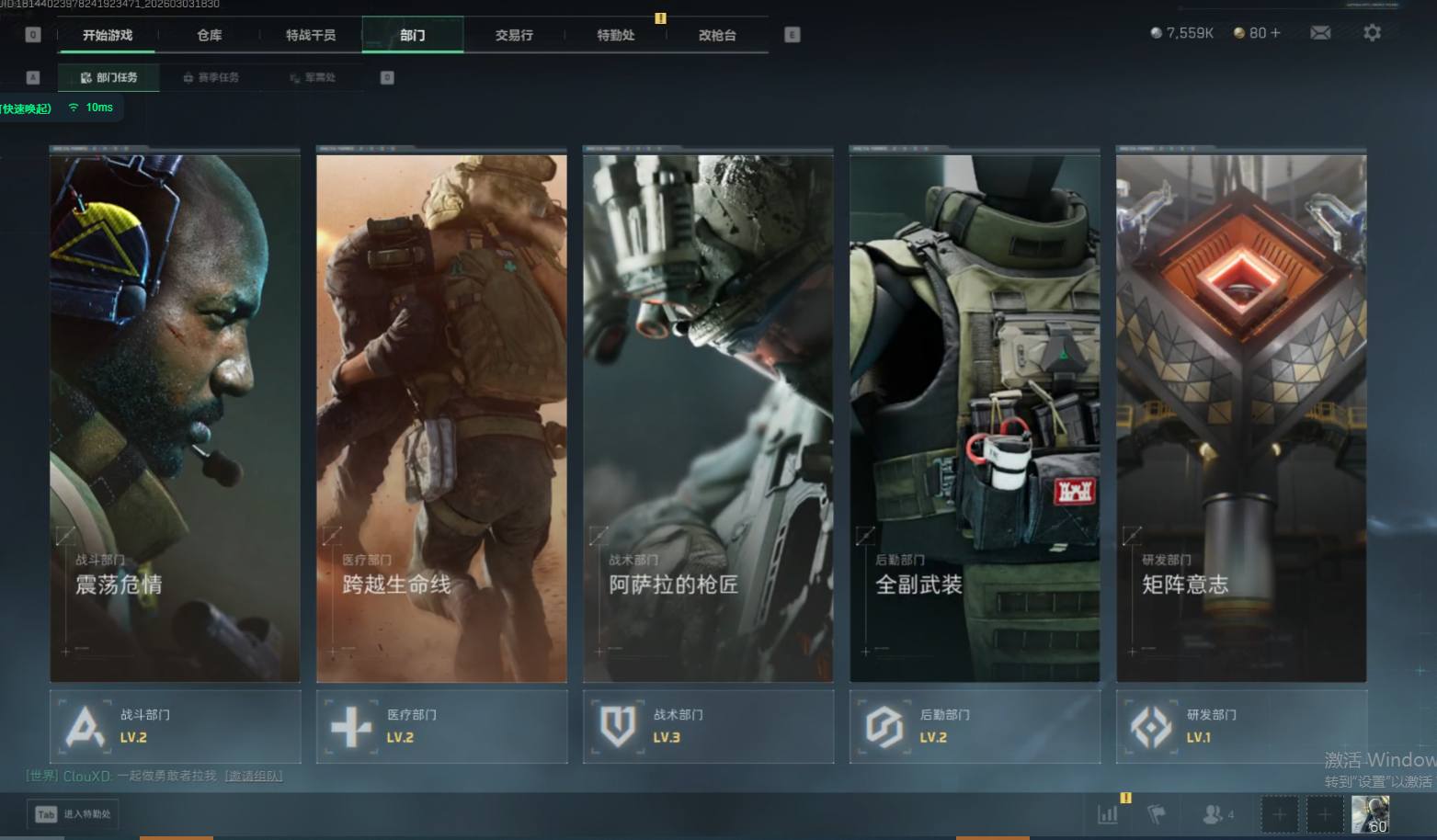Open the 跨越生命线 mission card

(441, 414)
